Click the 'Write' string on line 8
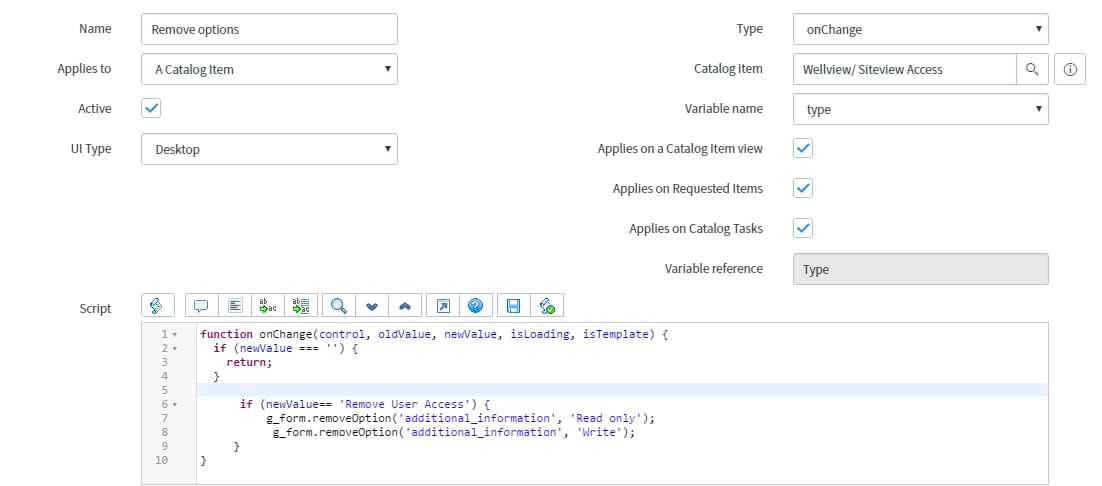This screenshot has width=1102, height=486. point(599,433)
